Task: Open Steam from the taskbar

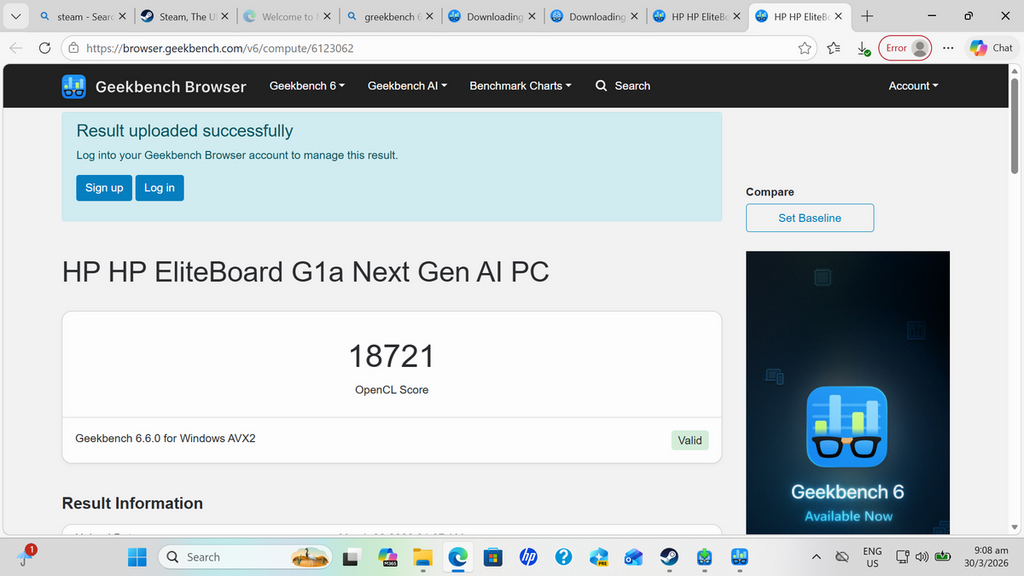Action: [669, 557]
